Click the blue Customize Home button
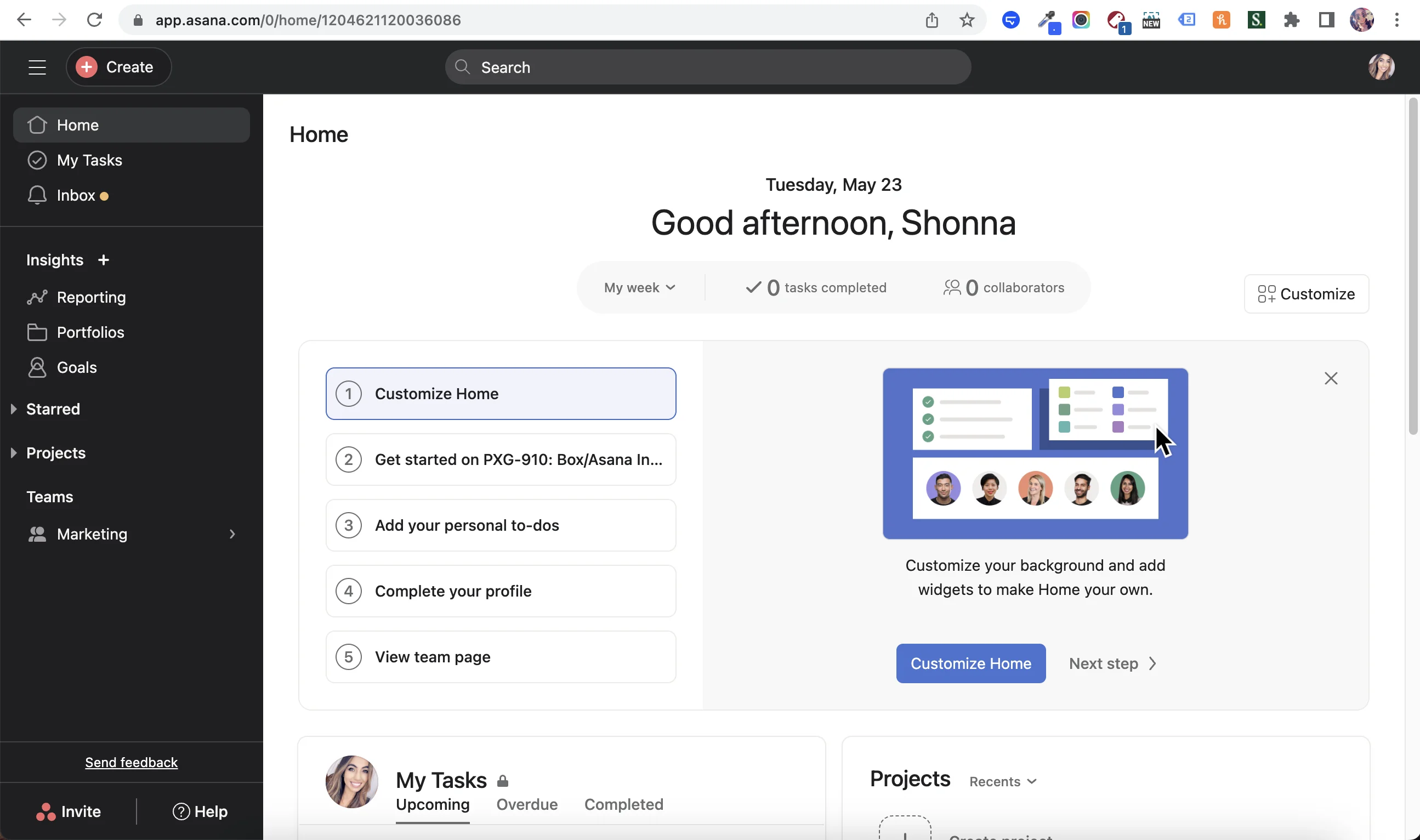 click(970, 663)
